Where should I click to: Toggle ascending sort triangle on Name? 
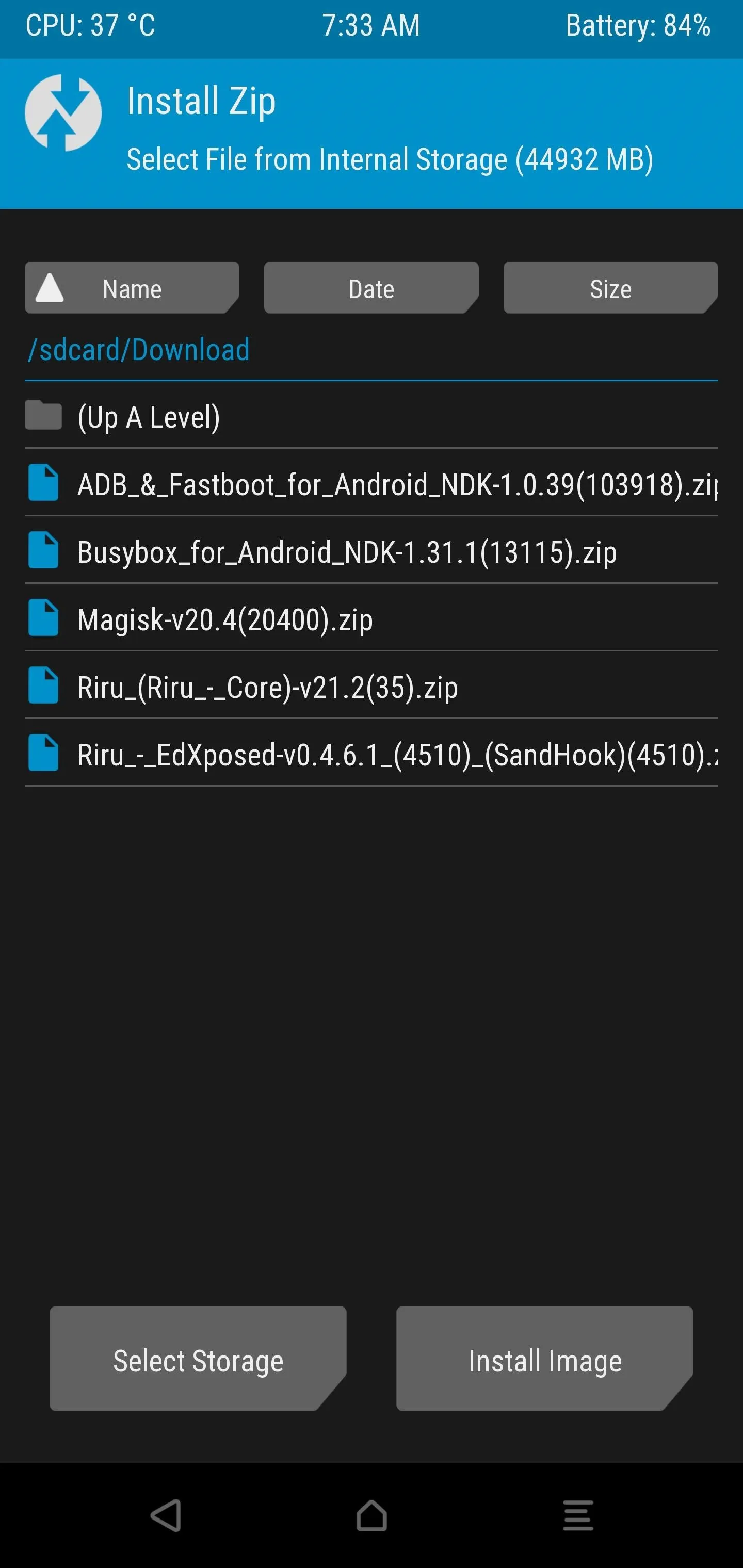[x=50, y=288]
